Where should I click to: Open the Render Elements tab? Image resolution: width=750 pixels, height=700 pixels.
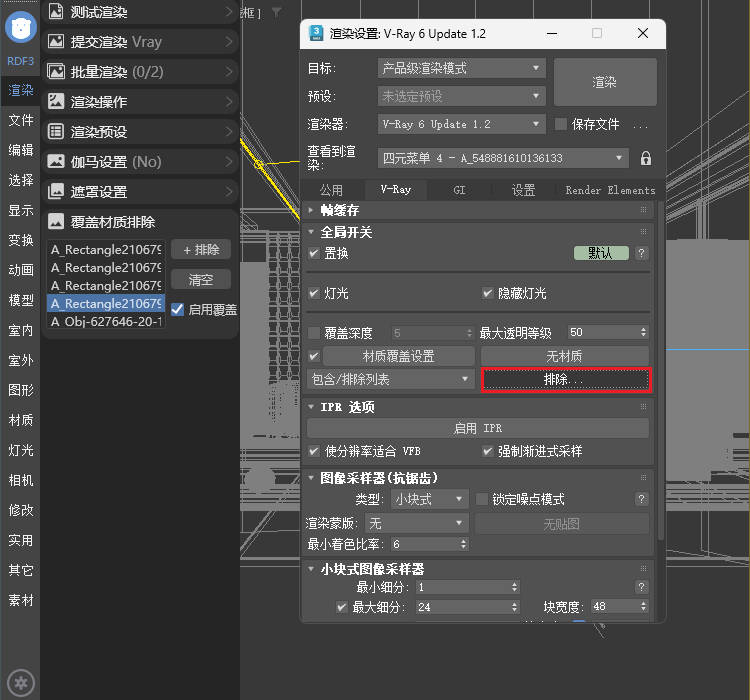(x=609, y=190)
